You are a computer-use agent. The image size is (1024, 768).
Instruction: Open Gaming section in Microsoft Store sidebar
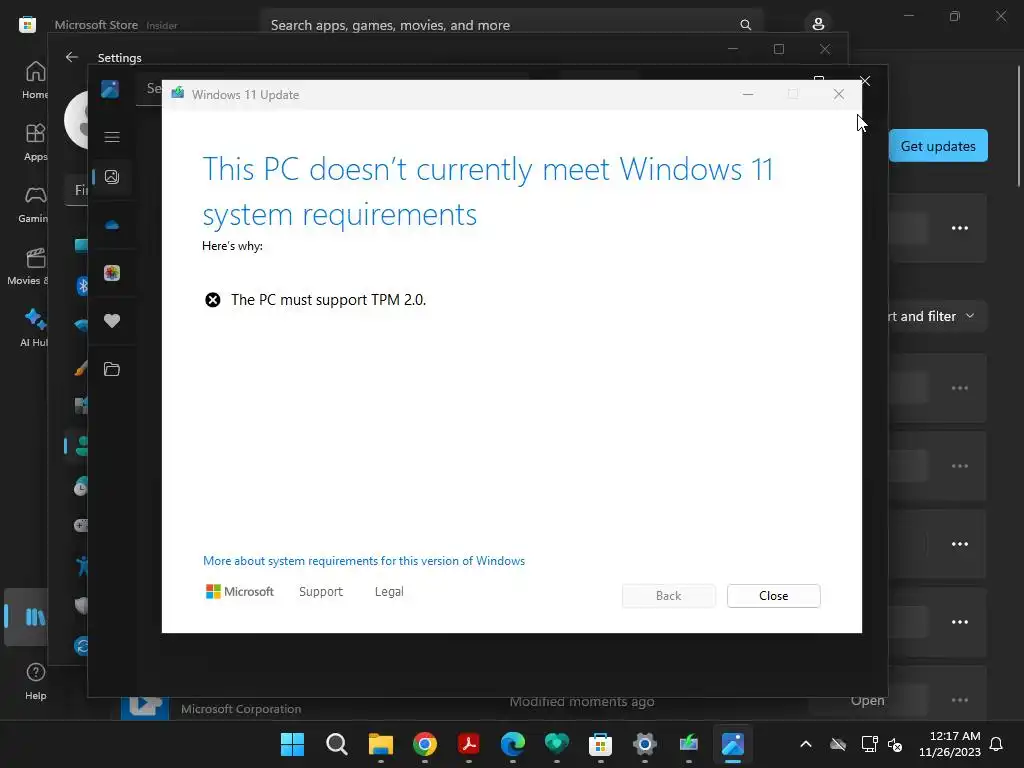point(34,204)
